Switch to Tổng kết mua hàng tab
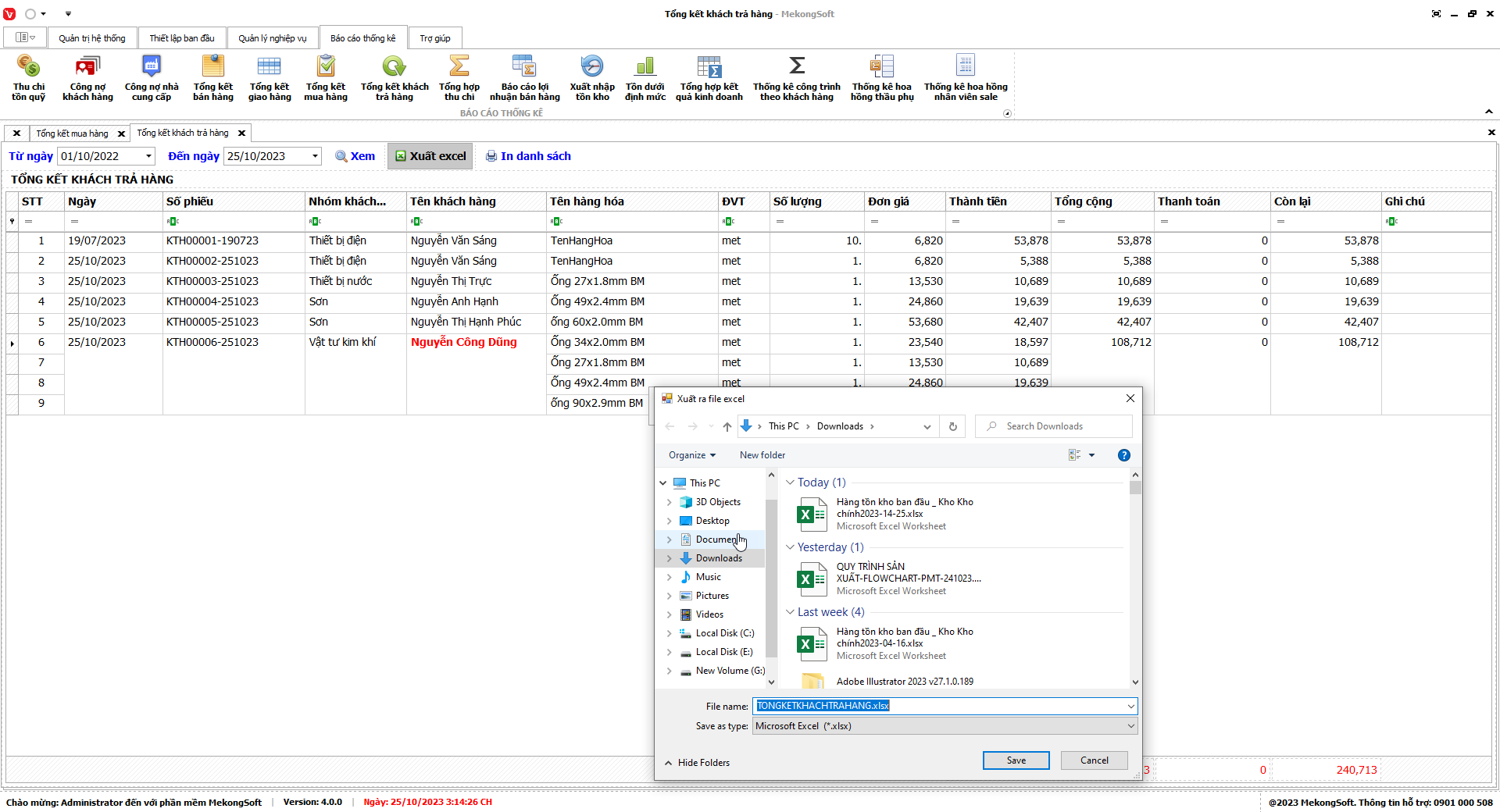Viewport: 1500px width, 812px height. [72, 134]
